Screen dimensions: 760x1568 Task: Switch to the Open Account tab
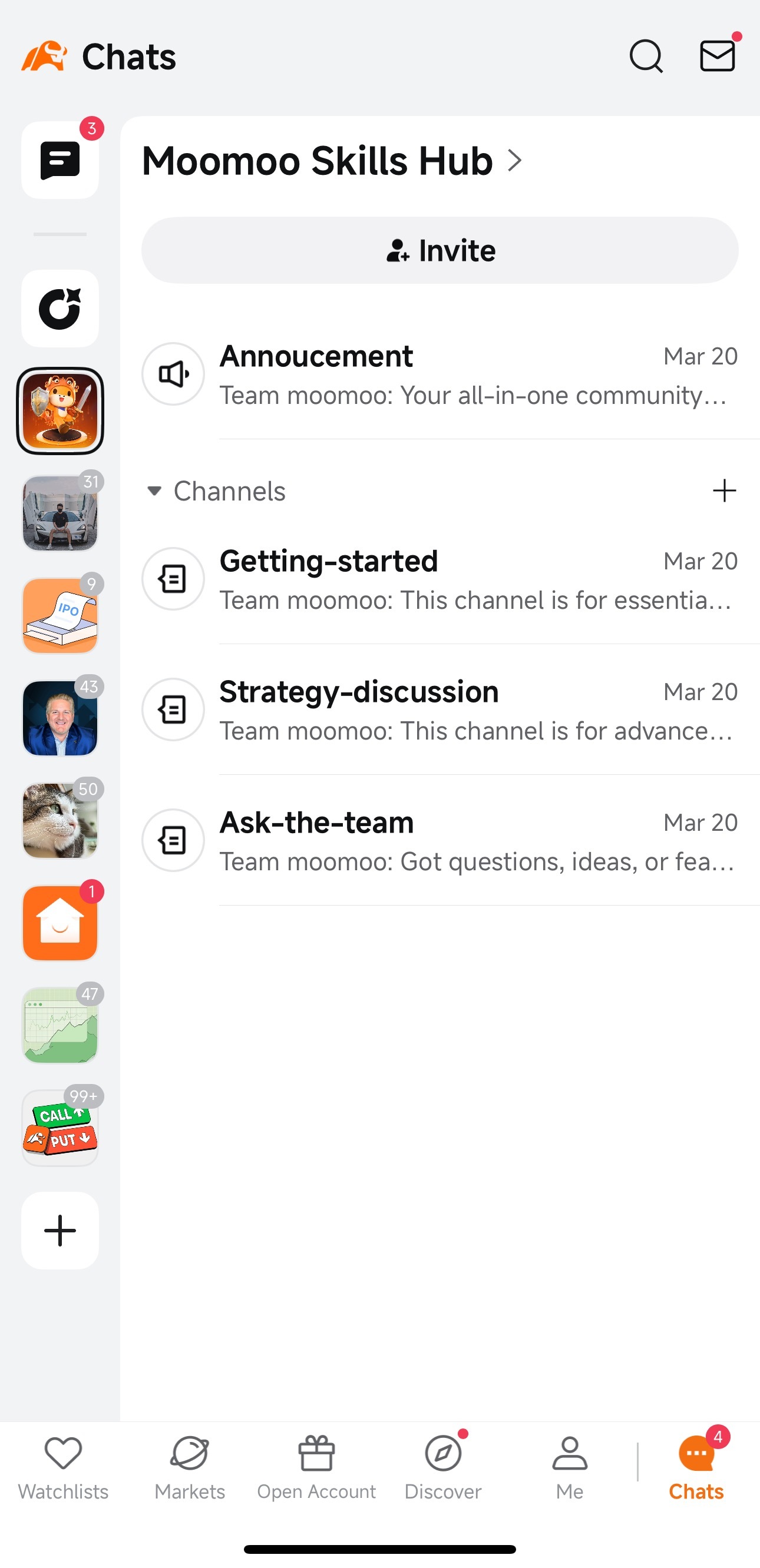click(x=316, y=1468)
